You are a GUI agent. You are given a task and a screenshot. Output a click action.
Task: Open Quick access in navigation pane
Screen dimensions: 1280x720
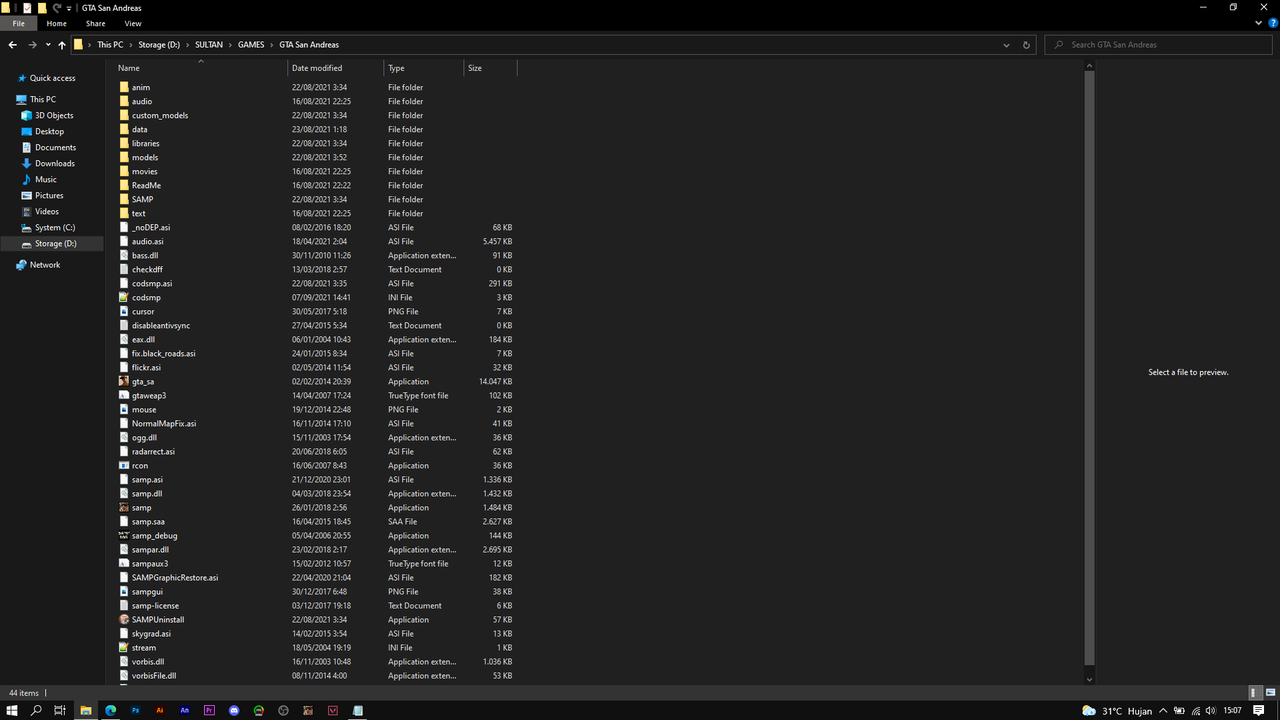point(52,78)
